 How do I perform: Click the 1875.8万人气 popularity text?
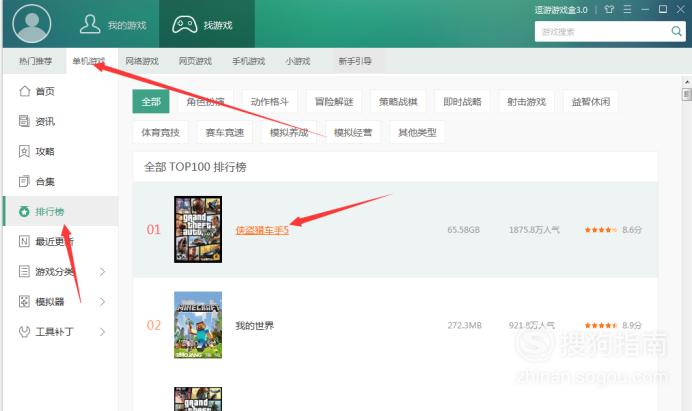tap(534, 230)
